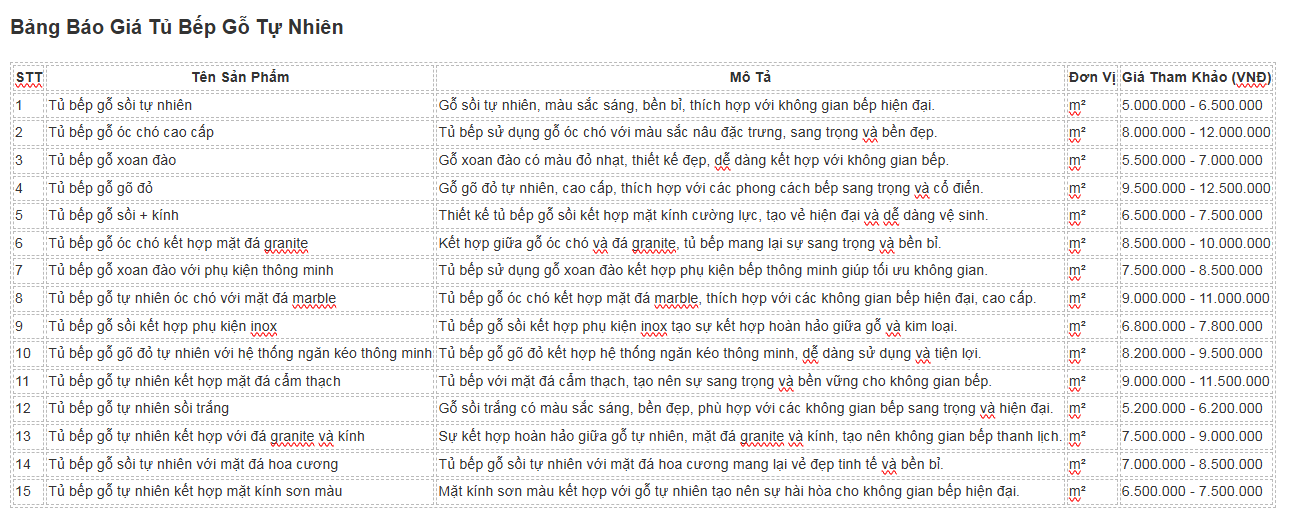Screen dimensions: 1290x522
Task: Place cursor in row 12 "Tủ bếp gỗ tự nhiên sồi trắng"
Action: (x=139, y=408)
